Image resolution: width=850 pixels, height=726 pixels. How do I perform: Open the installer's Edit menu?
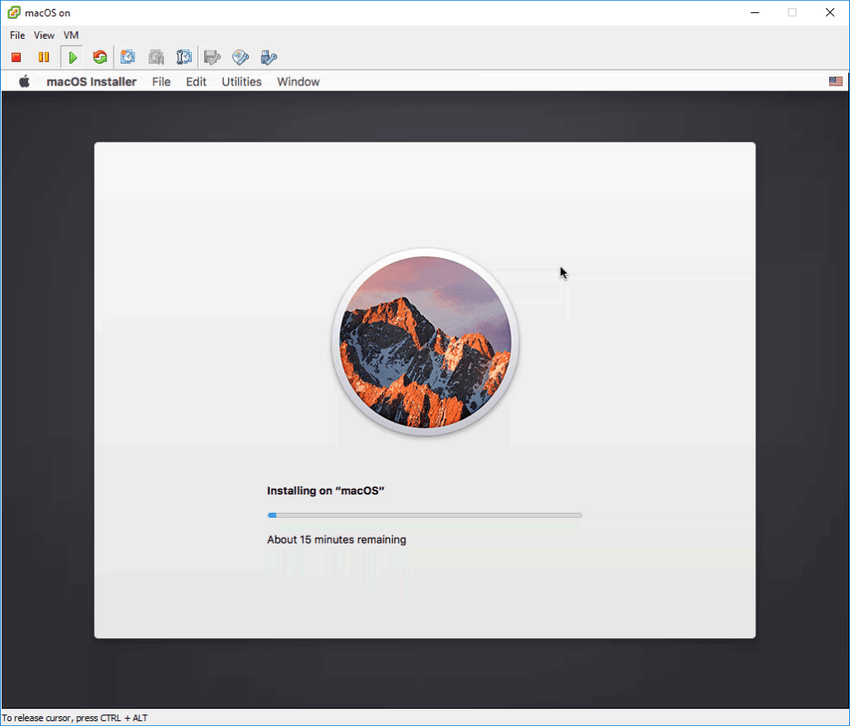tap(196, 82)
